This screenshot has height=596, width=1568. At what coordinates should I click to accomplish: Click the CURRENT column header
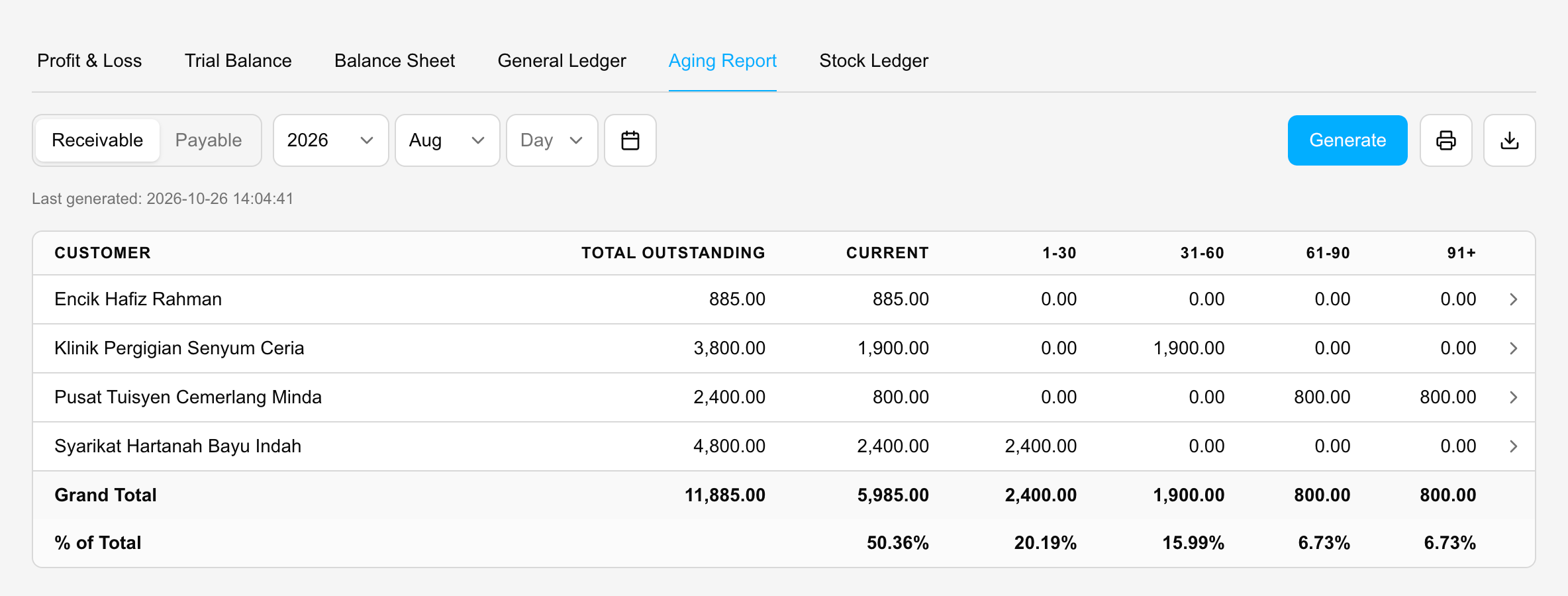click(x=887, y=253)
